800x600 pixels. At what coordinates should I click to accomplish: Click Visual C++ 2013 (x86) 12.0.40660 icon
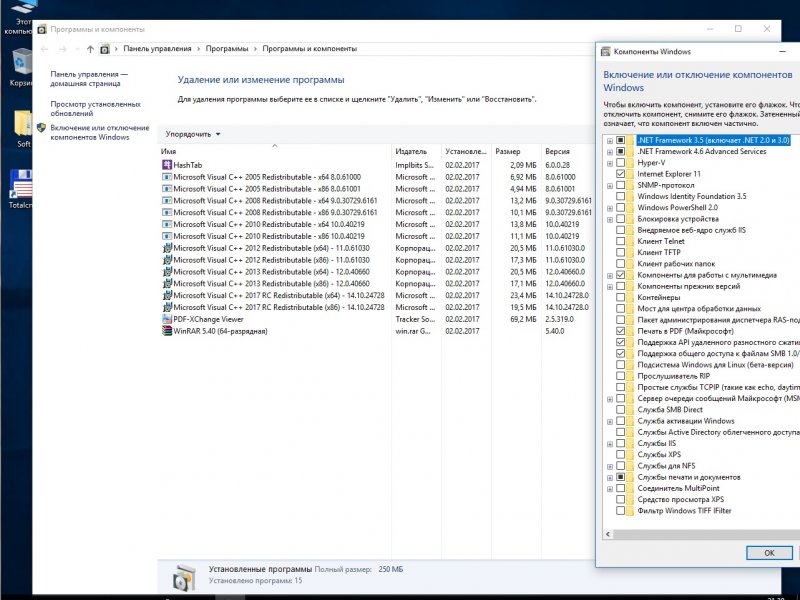(x=167, y=283)
